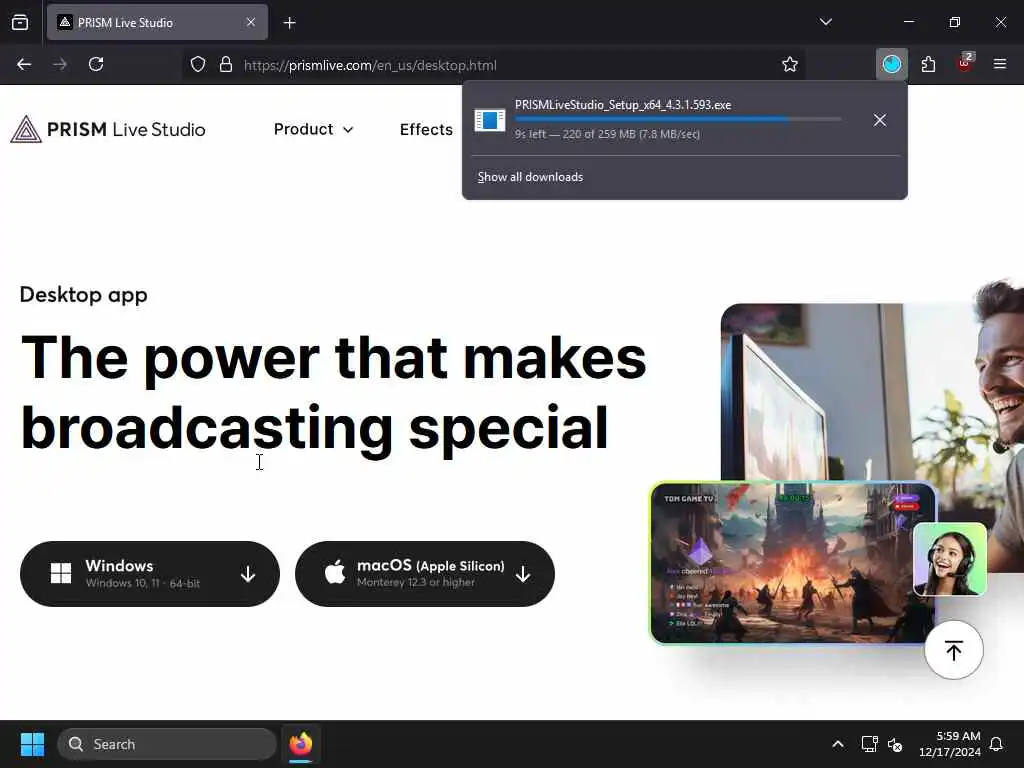
Task: Open Firefox from the taskbar
Action: pos(301,744)
